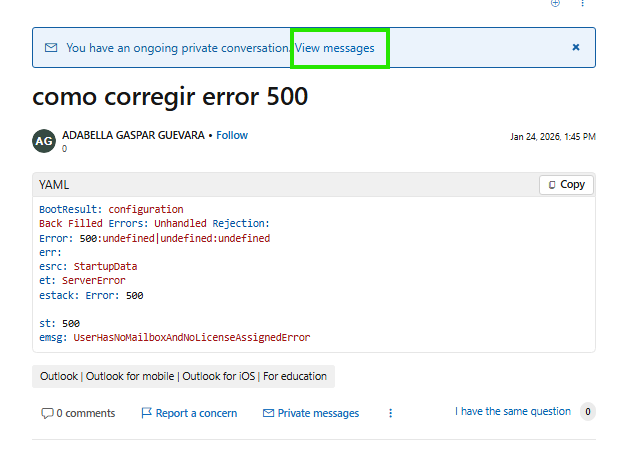Click the top-right plus circle icon
This screenshot has width=617, height=454.
click(x=555, y=4)
